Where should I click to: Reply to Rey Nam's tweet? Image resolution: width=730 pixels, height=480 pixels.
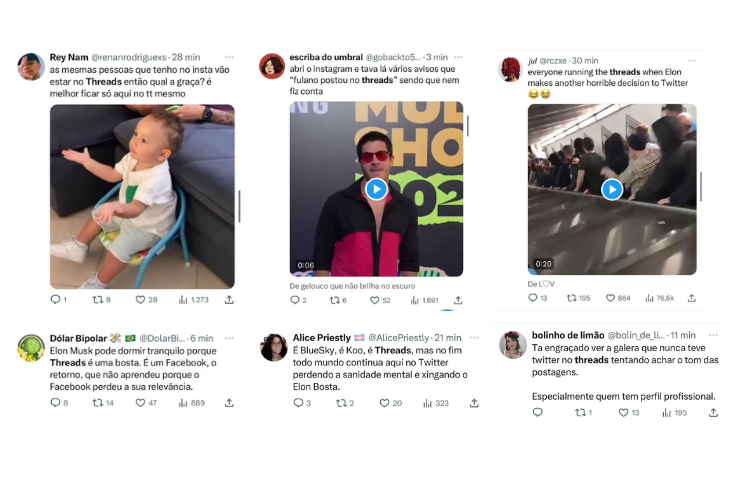[56, 299]
